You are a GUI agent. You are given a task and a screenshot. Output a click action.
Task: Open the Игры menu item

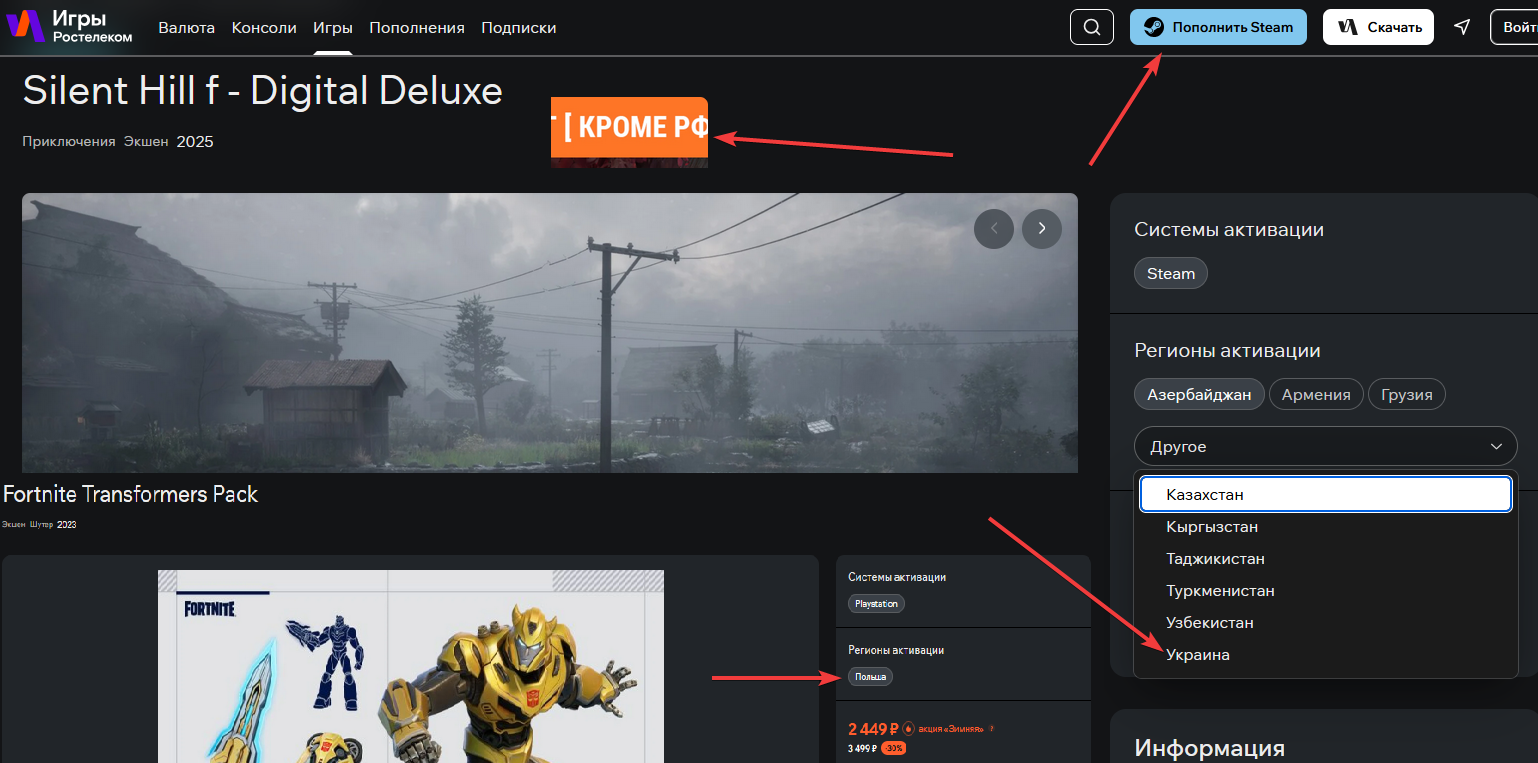click(333, 28)
